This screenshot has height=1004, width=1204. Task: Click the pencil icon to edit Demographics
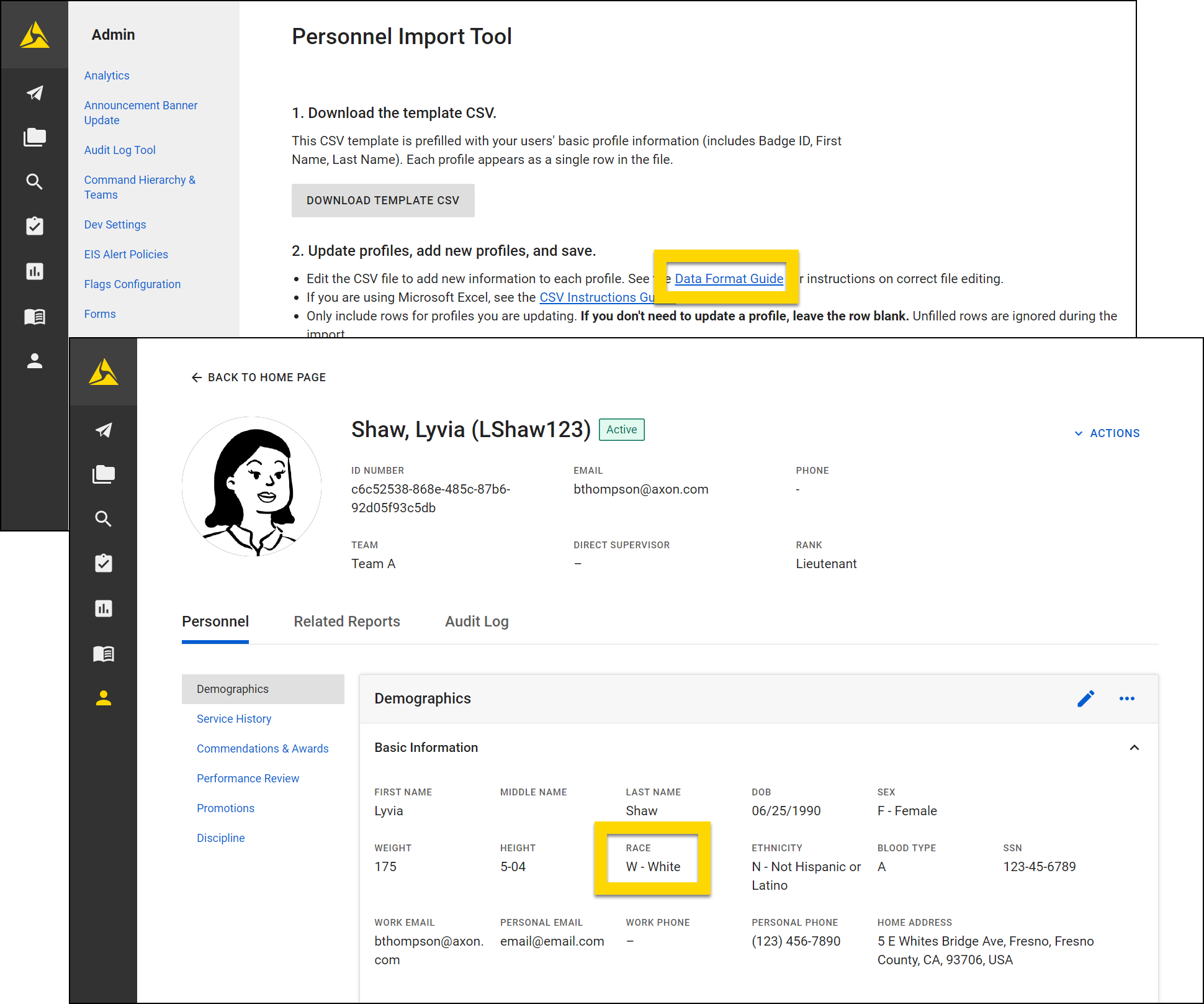[1085, 698]
